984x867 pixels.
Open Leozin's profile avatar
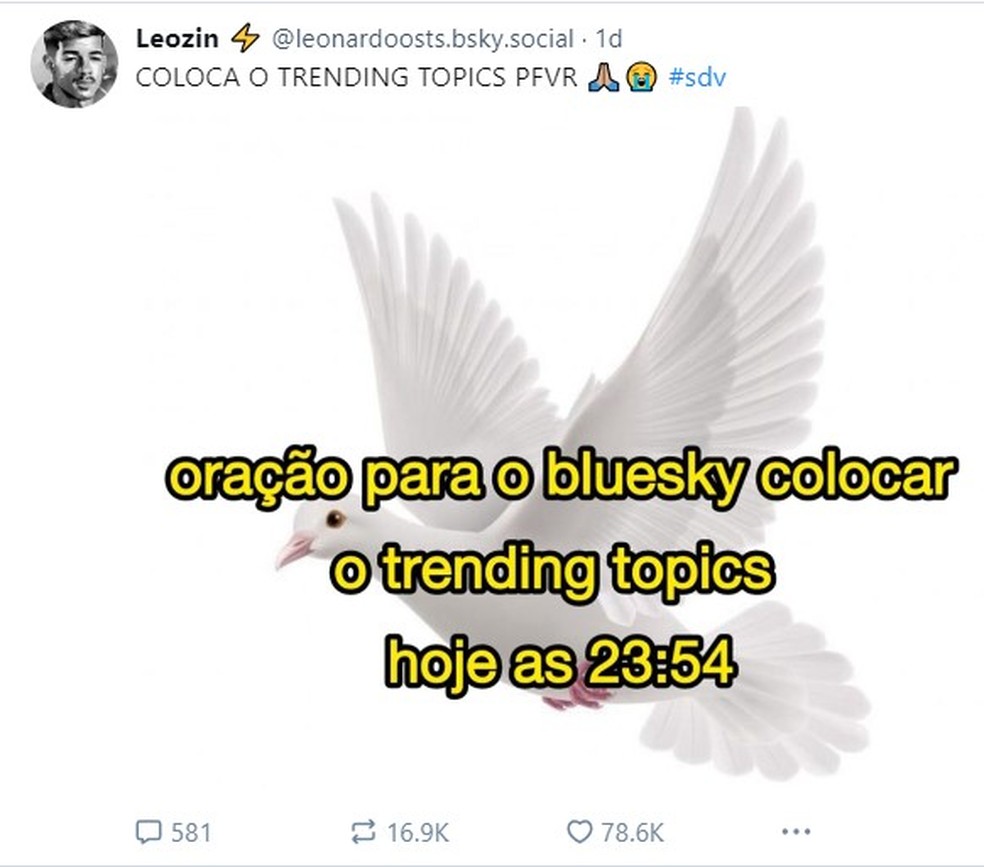(x=74, y=64)
